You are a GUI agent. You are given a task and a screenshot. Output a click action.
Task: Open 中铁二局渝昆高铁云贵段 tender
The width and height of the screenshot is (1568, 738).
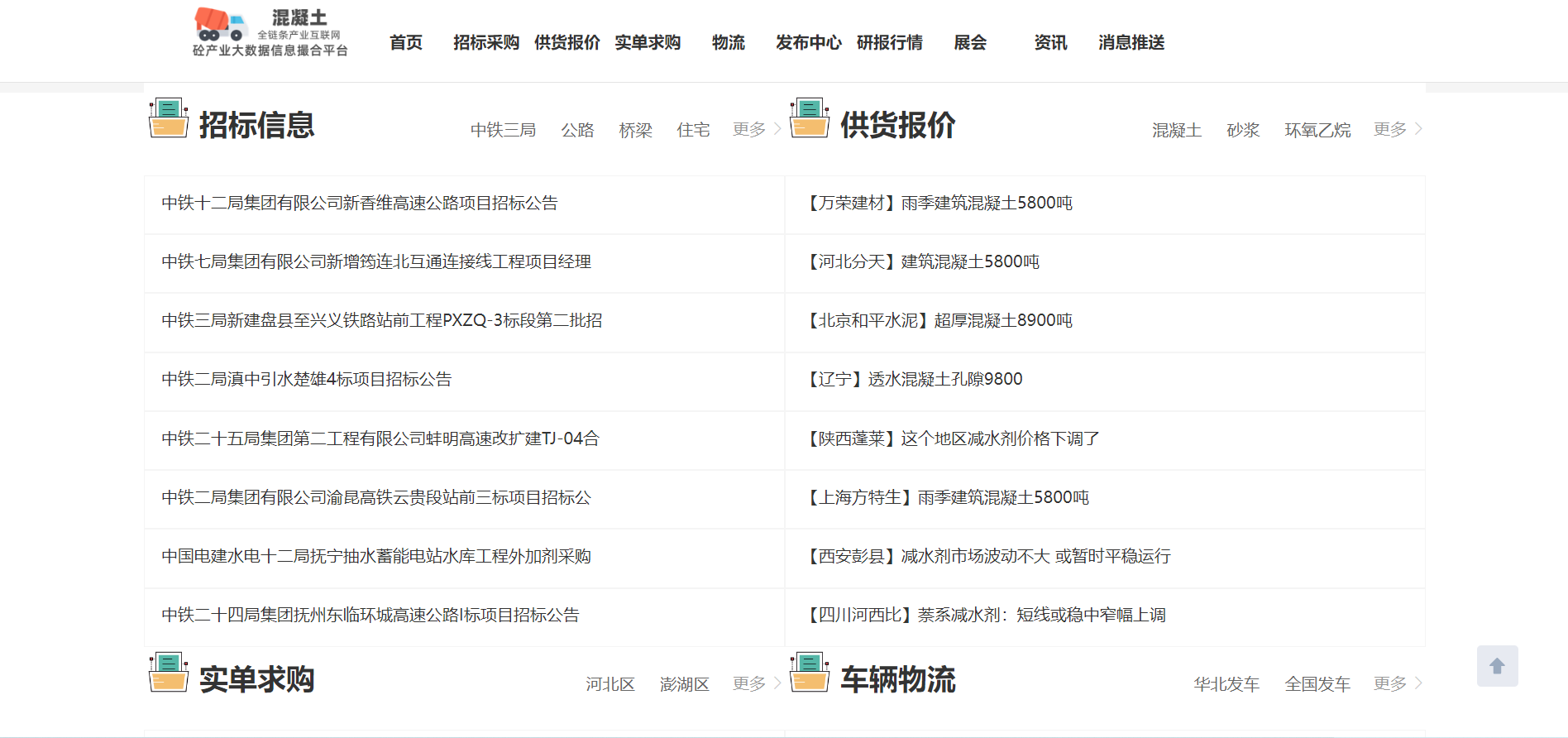(x=376, y=498)
